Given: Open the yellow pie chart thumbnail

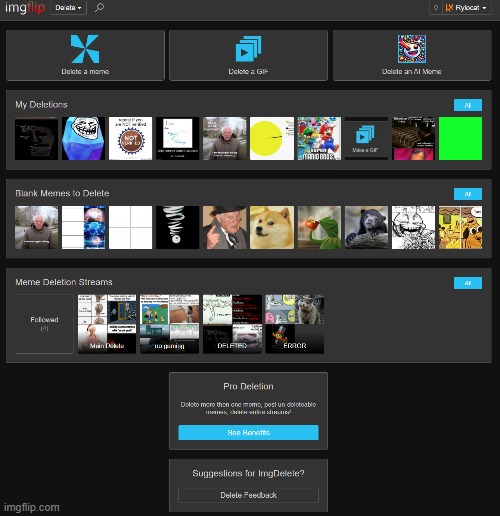Looking at the screenshot, I should (x=272, y=138).
